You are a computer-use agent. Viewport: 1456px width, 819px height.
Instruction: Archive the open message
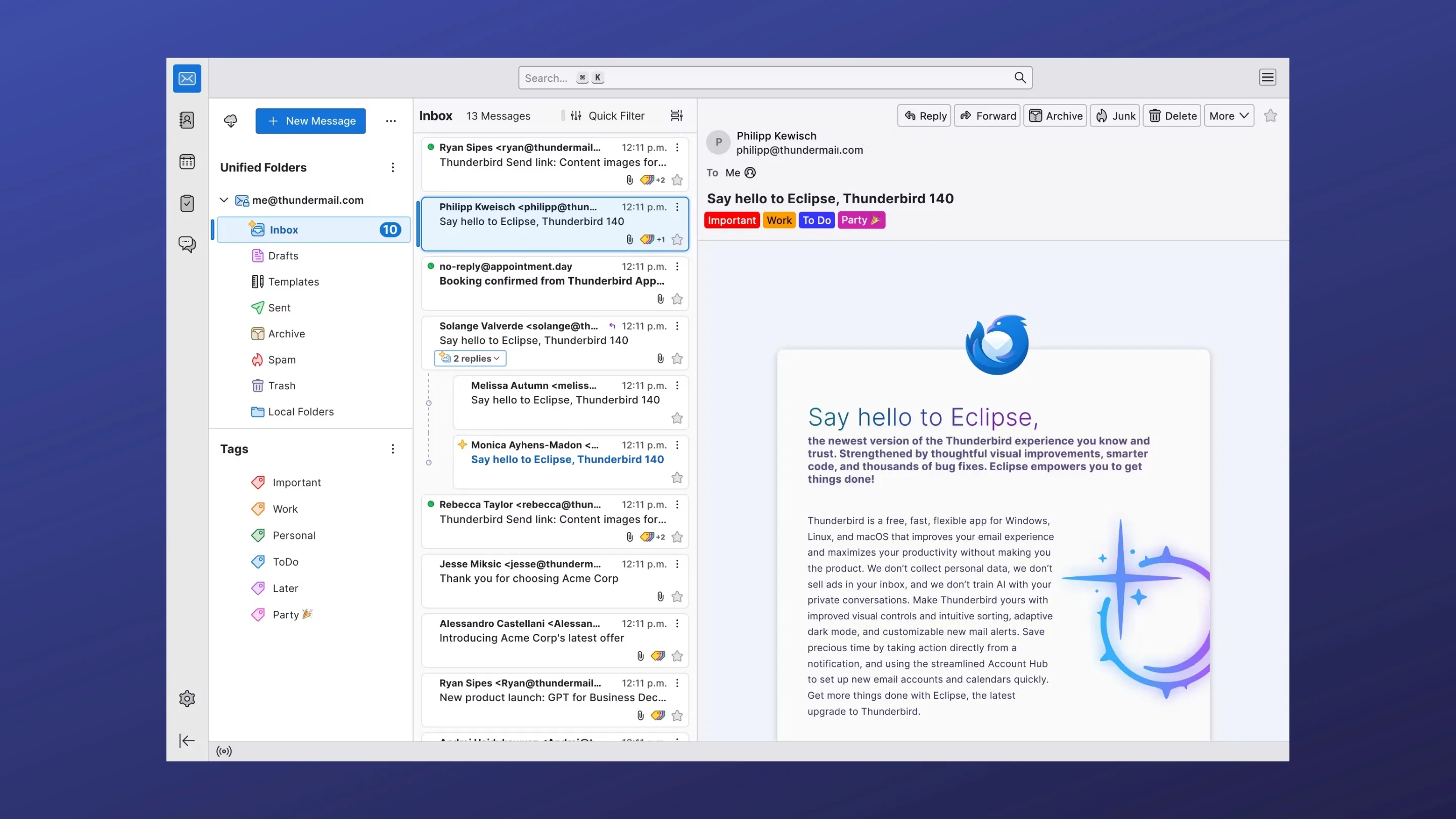click(x=1055, y=116)
